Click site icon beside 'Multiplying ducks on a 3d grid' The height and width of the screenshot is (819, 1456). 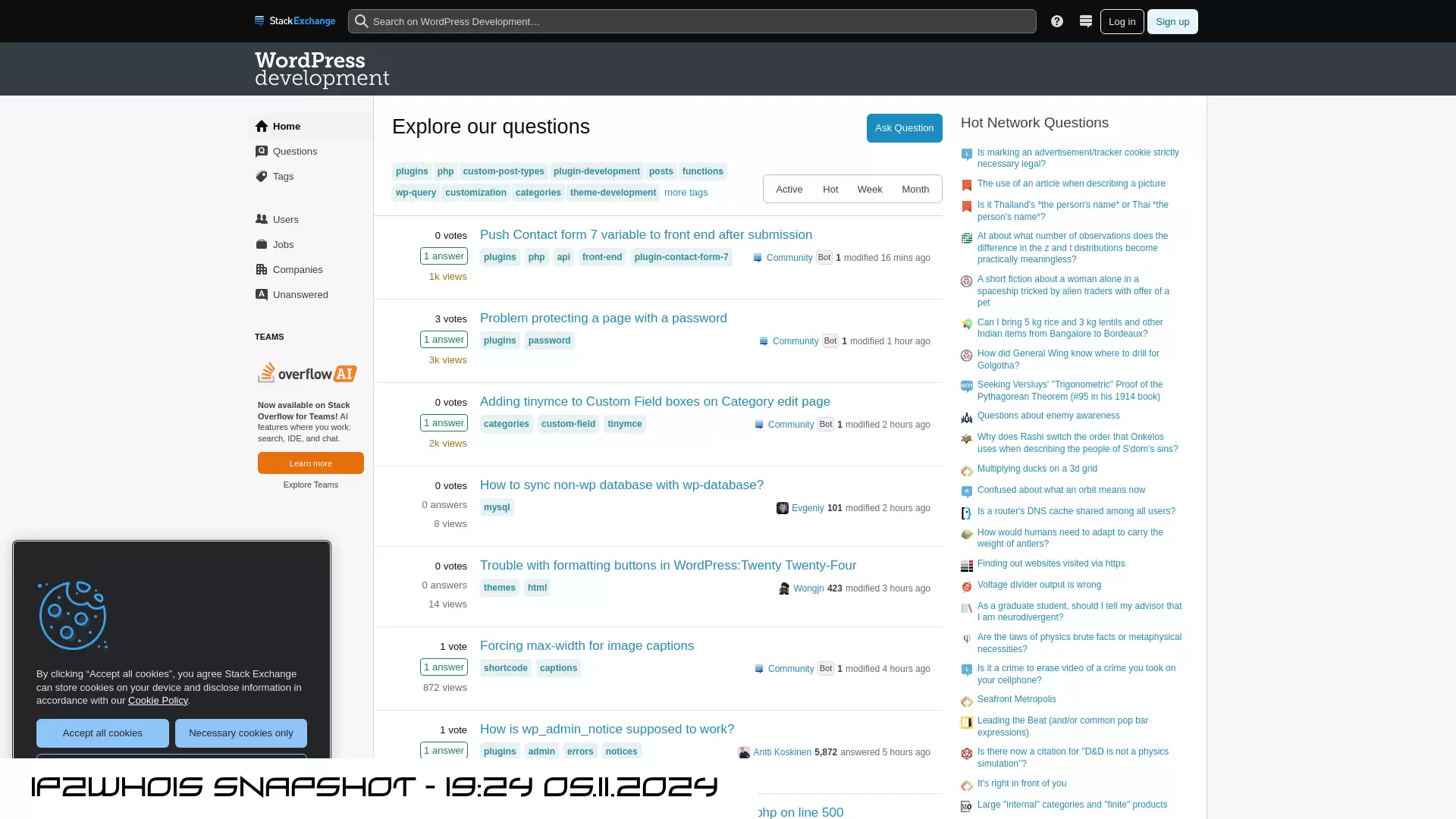967,471
